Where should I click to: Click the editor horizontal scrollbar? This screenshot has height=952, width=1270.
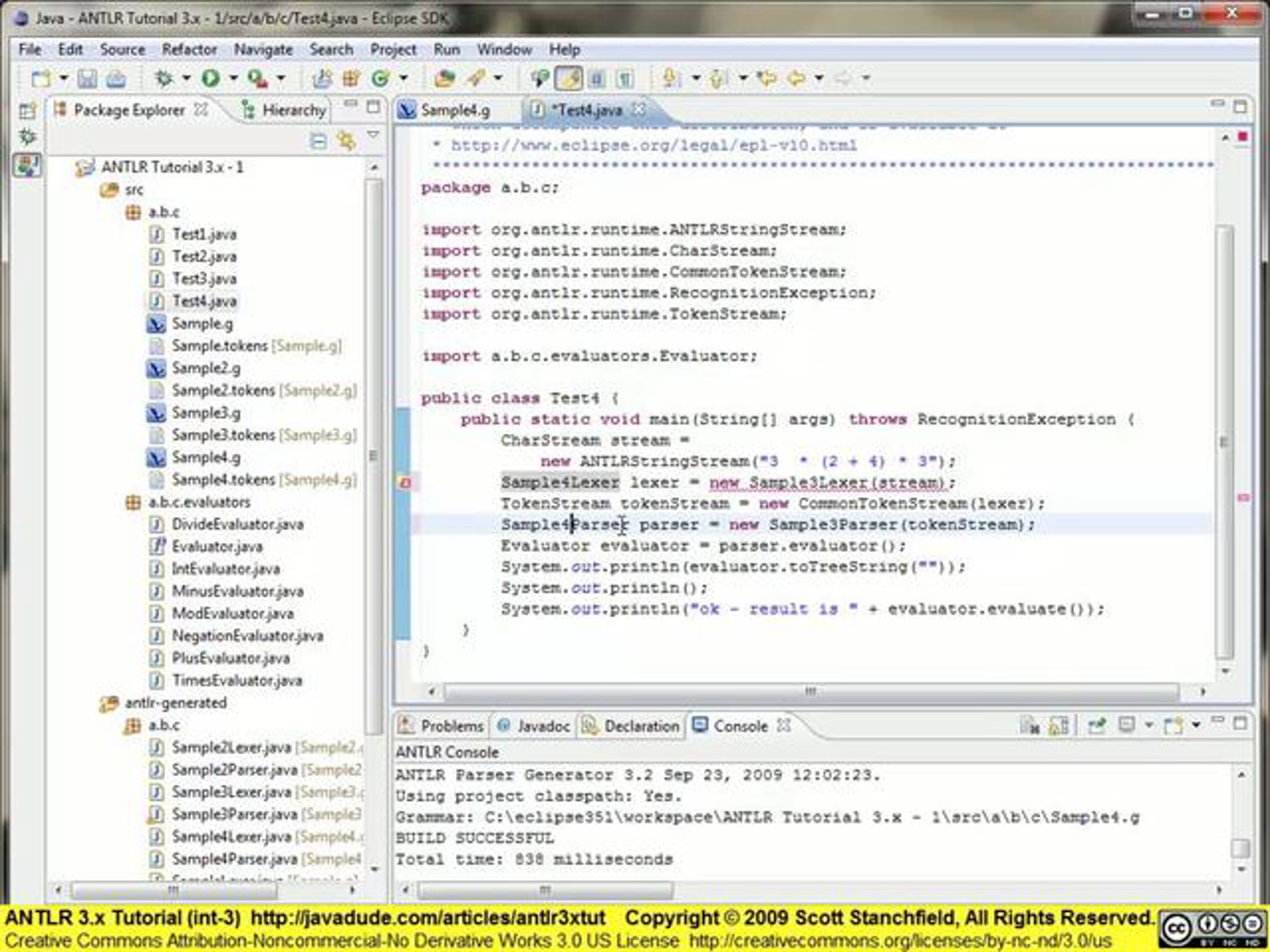pos(811,691)
